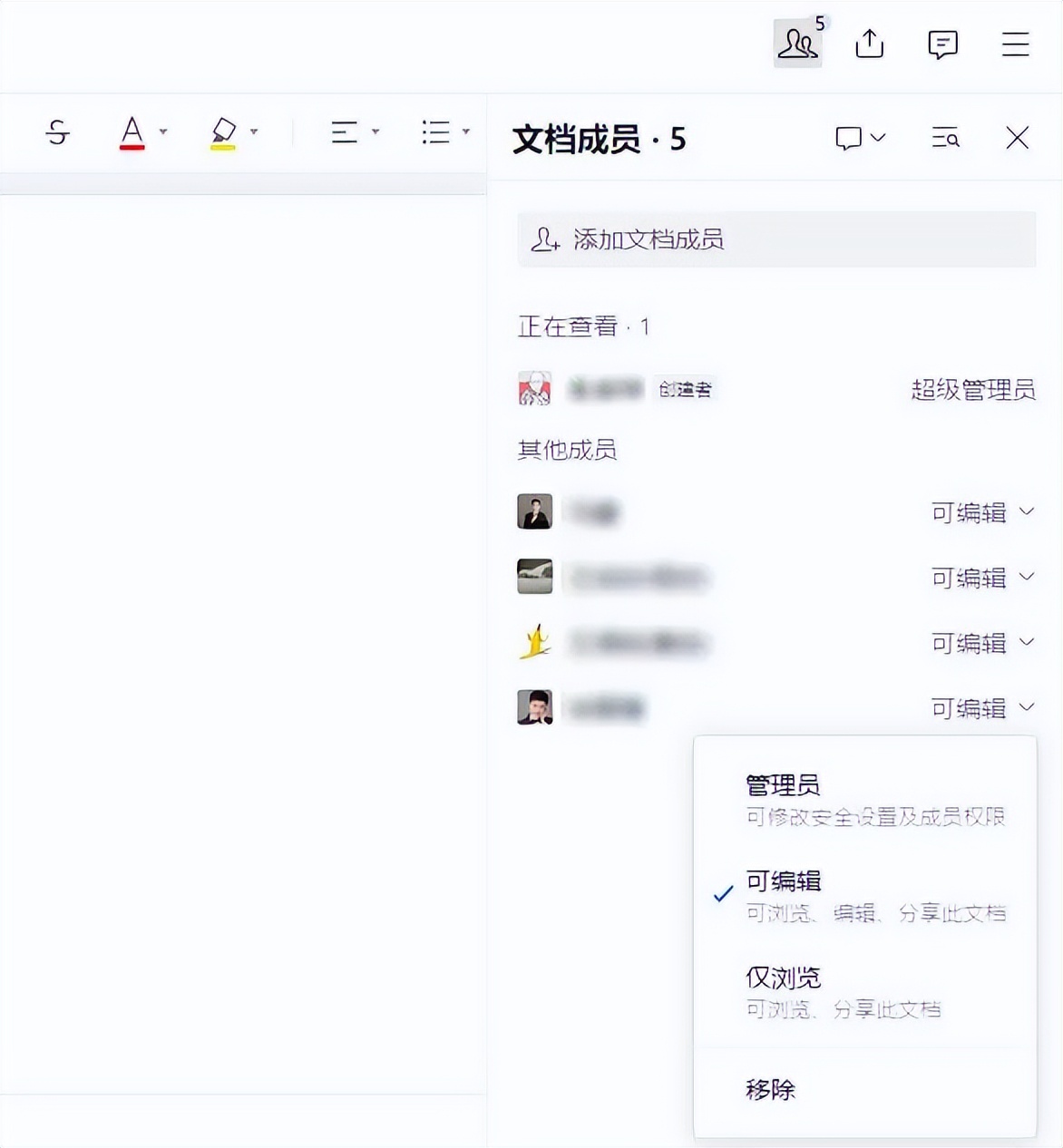Open the 可编辑 dropdown for the first member

(982, 512)
